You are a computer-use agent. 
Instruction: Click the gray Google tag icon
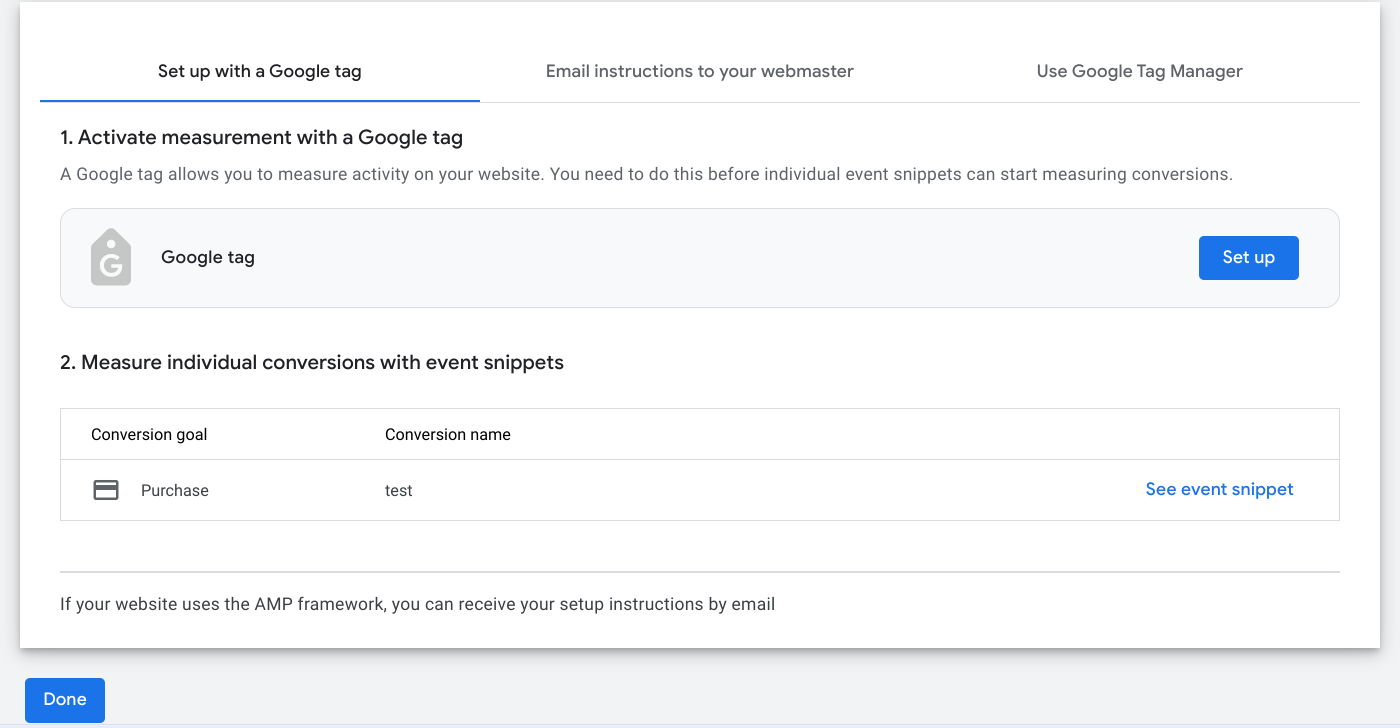click(x=111, y=258)
